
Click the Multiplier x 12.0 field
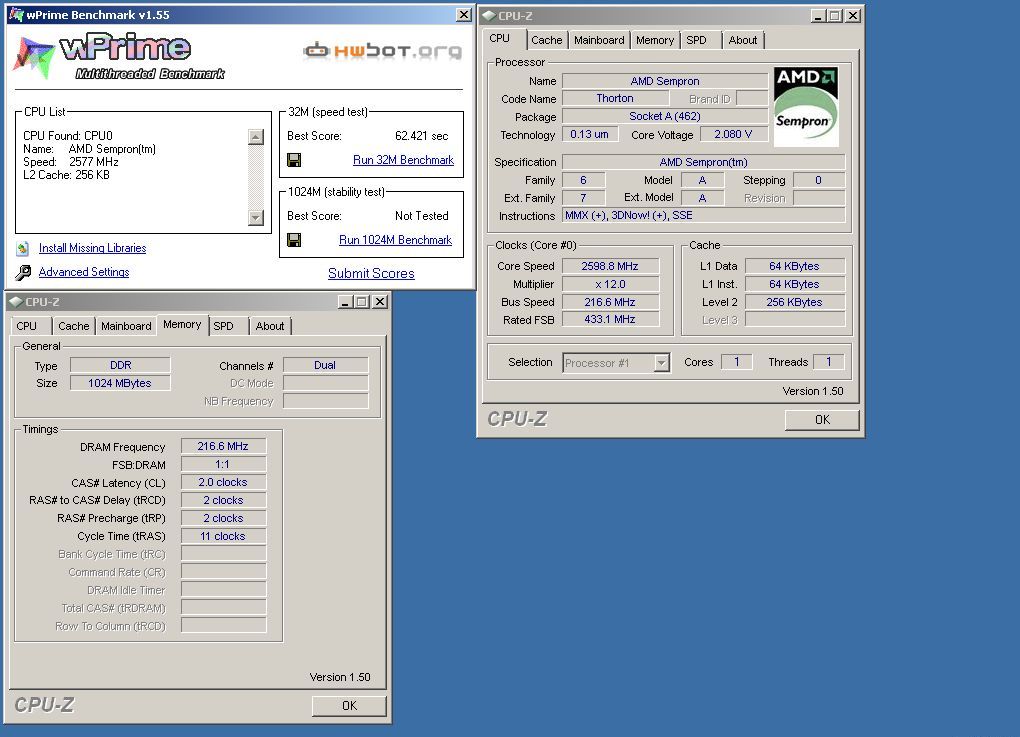point(610,284)
